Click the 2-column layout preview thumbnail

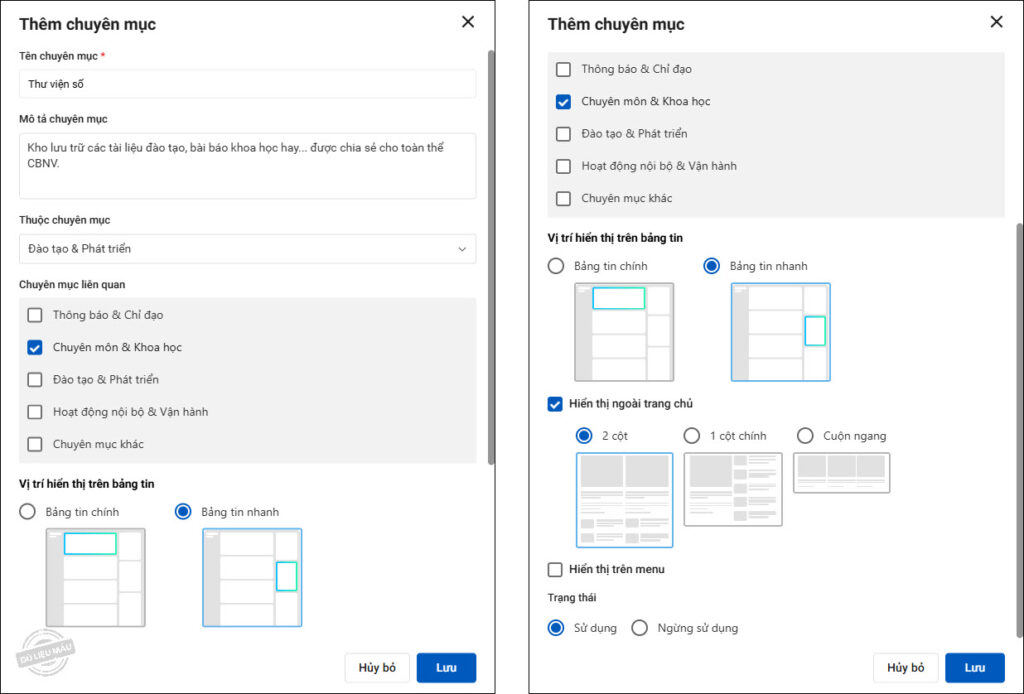point(624,499)
